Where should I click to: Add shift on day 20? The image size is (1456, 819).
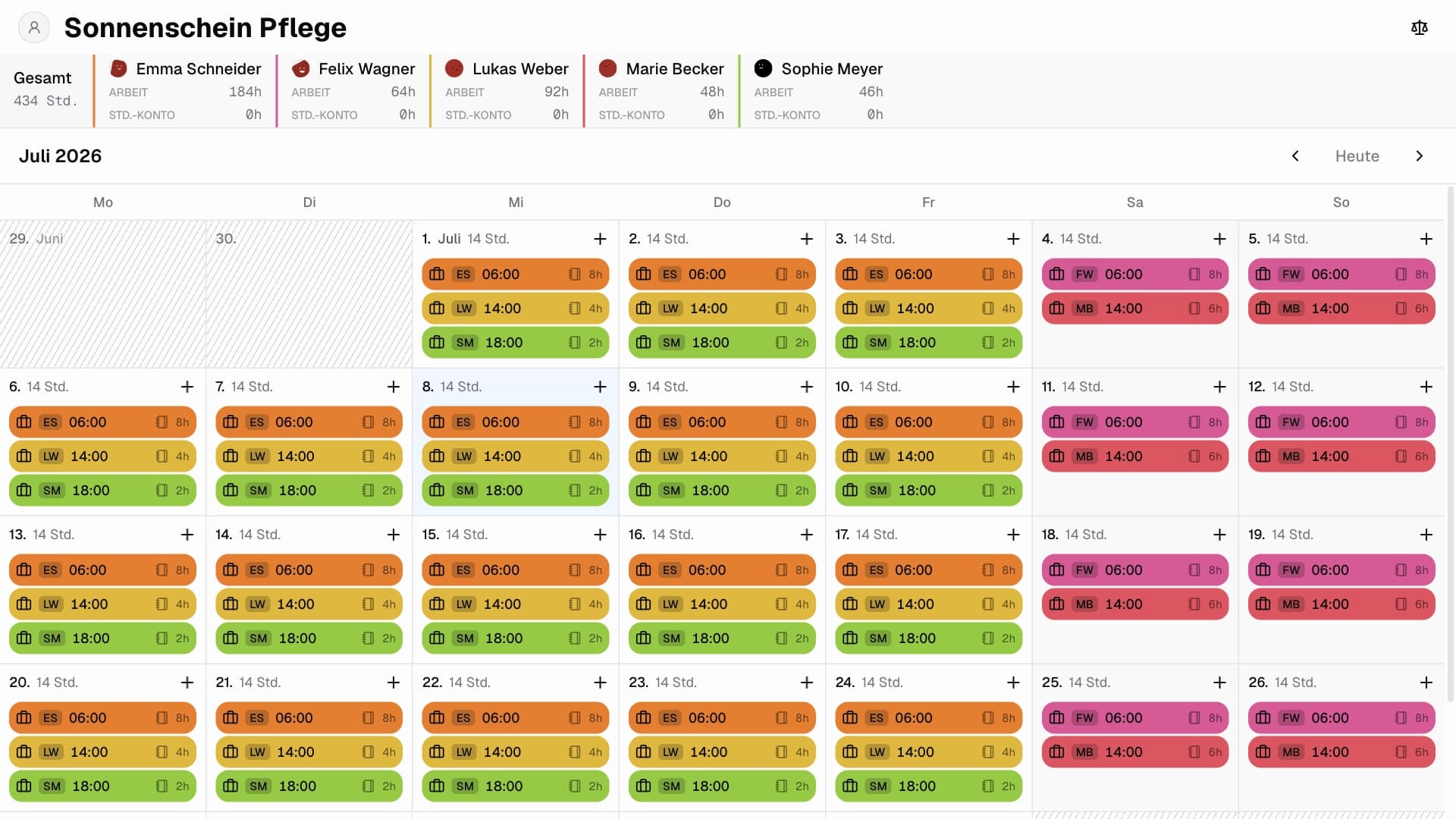187,682
